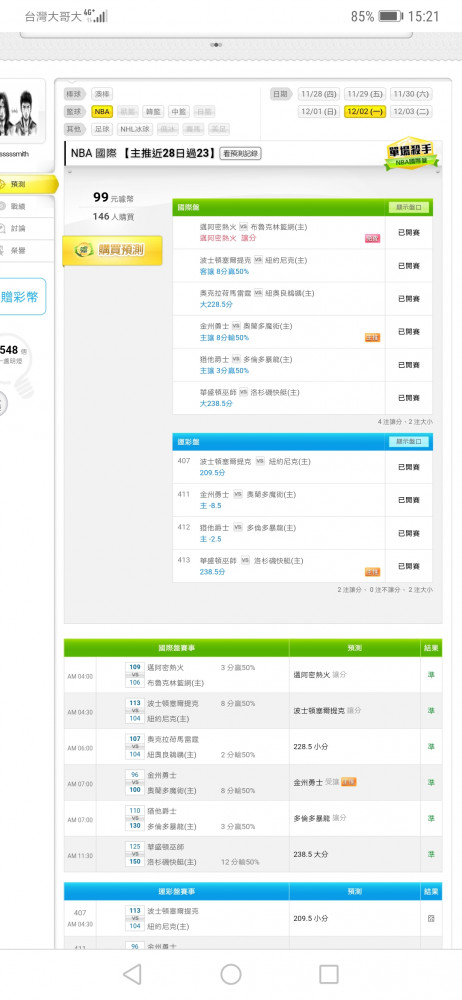Click 顯示盤口 in blue 運彩盤 header
The height and width of the screenshot is (1000, 462).
[408, 441]
